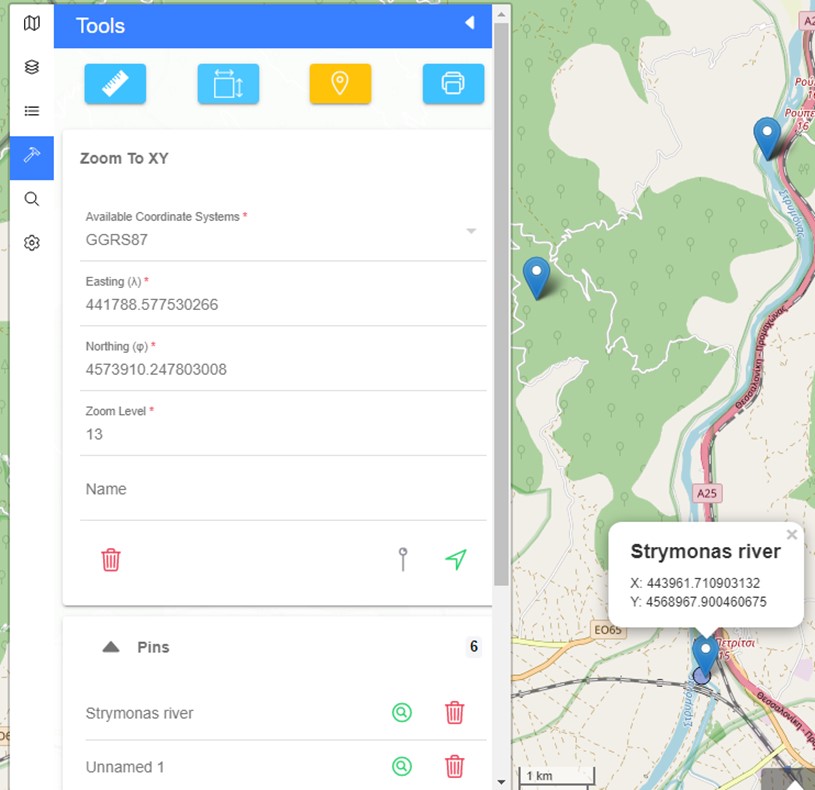This screenshot has height=790, width=815.
Task: Click the Northing value field
Action: coord(280,369)
